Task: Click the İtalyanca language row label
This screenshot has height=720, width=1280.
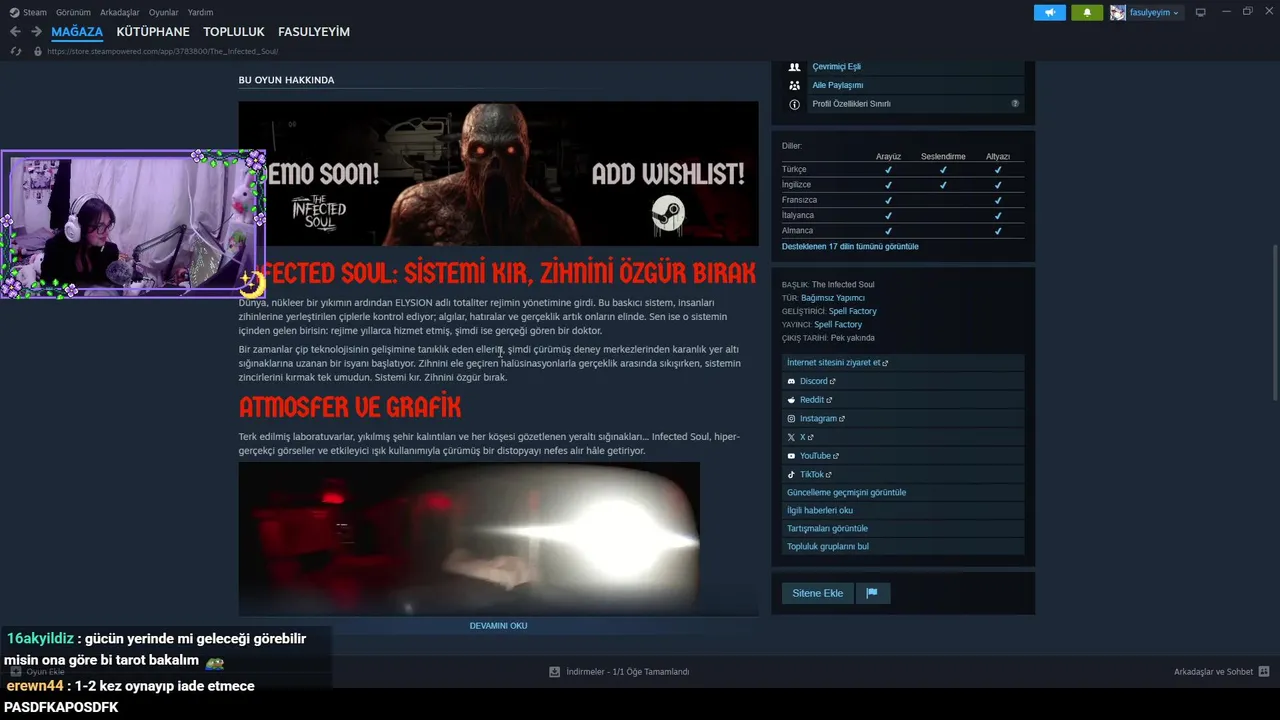Action: (x=798, y=215)
